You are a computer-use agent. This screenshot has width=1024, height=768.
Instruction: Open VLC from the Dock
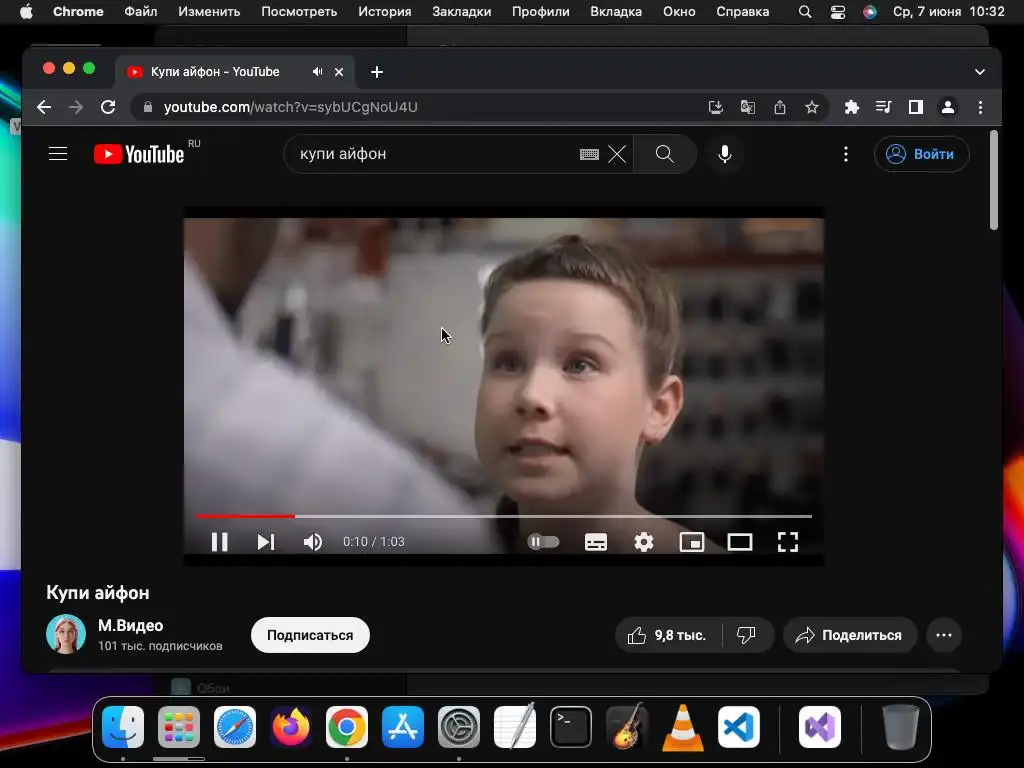click(x=683, y=727)
